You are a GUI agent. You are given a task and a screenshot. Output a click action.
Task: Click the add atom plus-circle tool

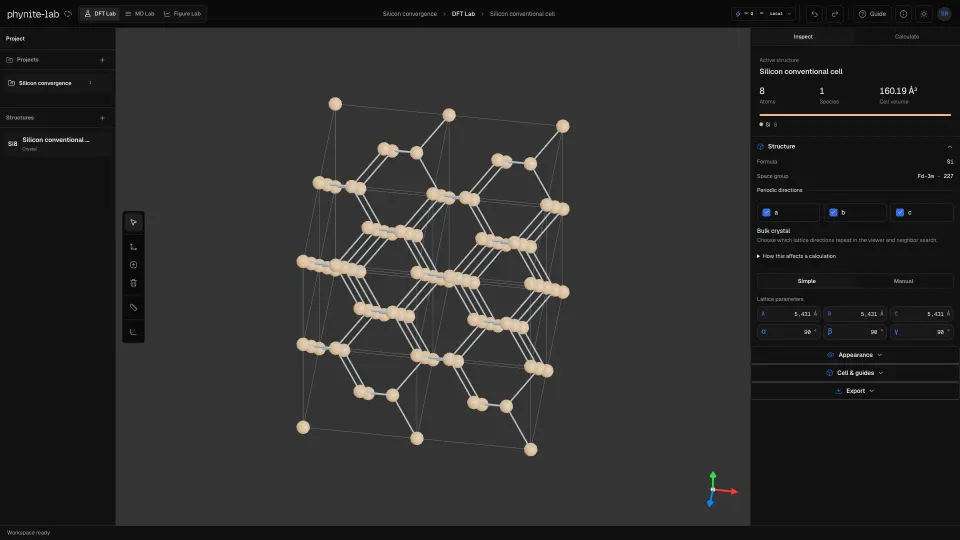point(133,265)
